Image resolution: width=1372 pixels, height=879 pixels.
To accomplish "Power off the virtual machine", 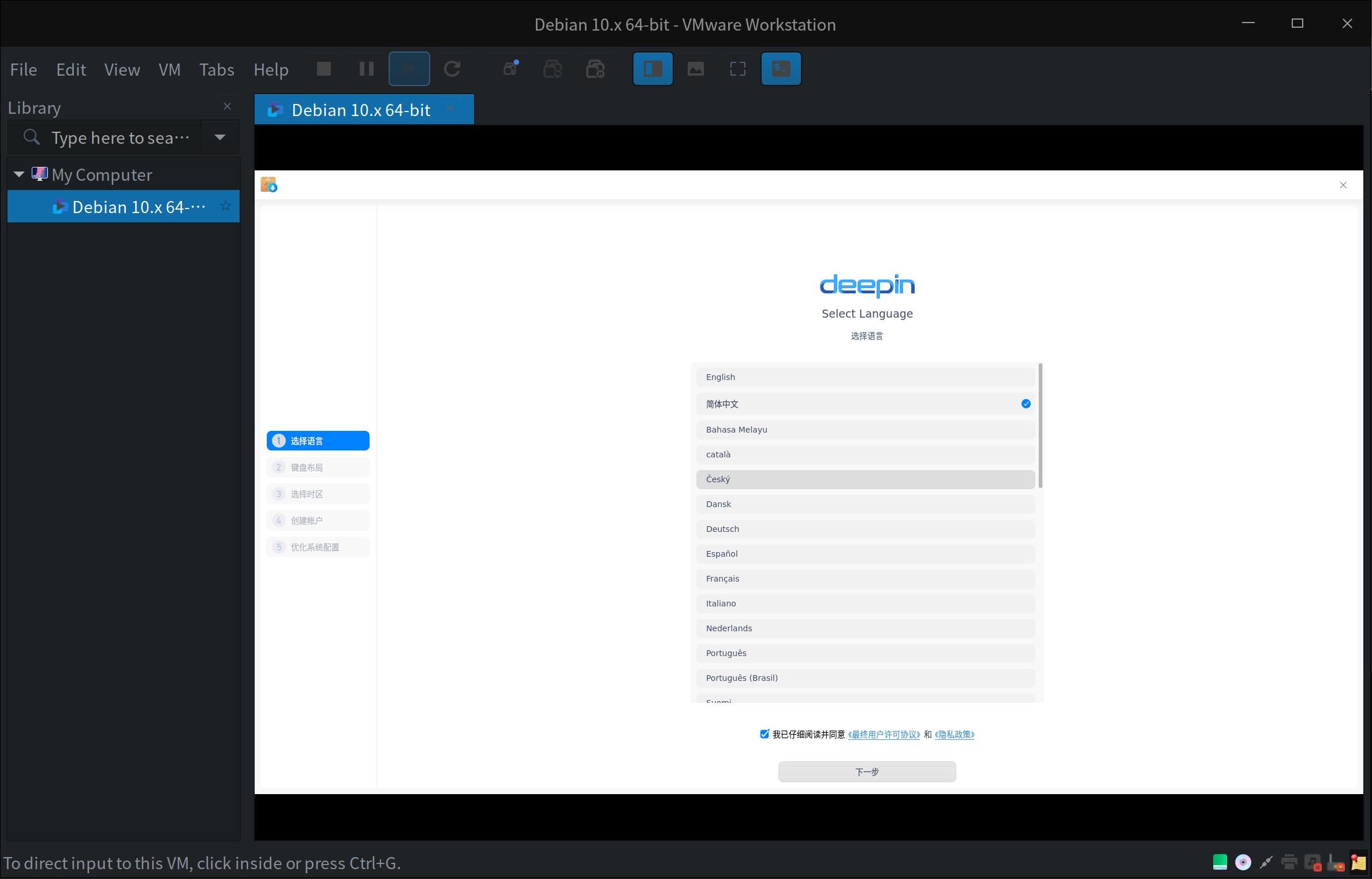I will [x=323, y=69].
